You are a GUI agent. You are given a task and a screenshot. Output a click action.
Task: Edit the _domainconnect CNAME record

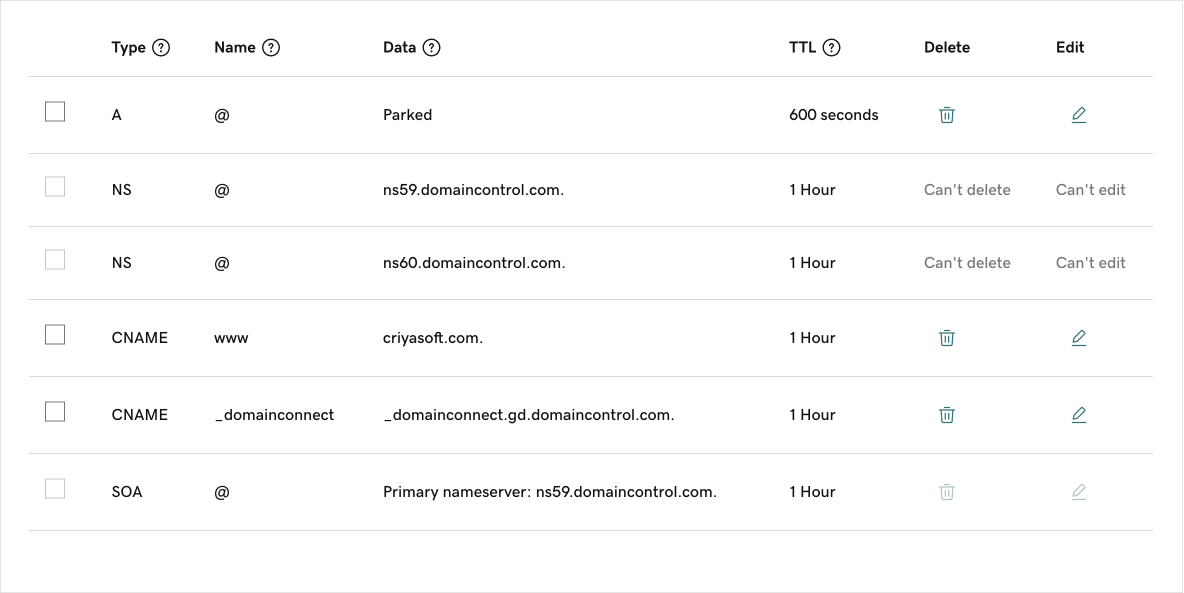click(x=1079, y=415)
